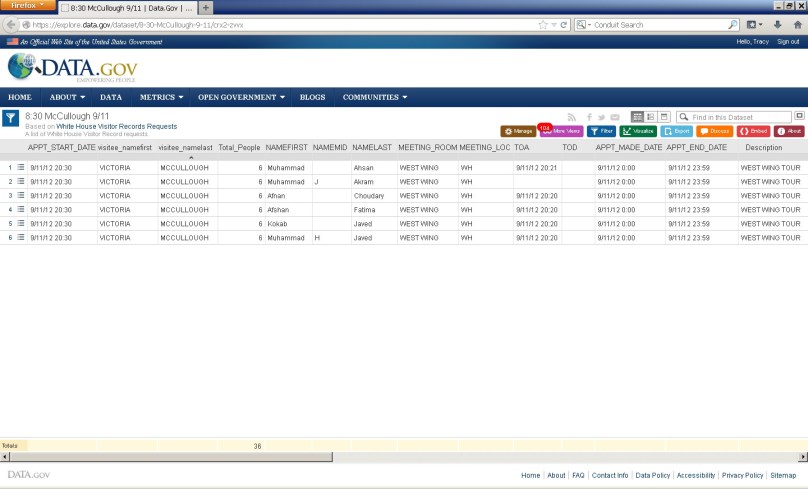The height and width of the screenshot is (489, 808).
Task: Share dataset via the Facebook icon
Action: tap(589, 117)
